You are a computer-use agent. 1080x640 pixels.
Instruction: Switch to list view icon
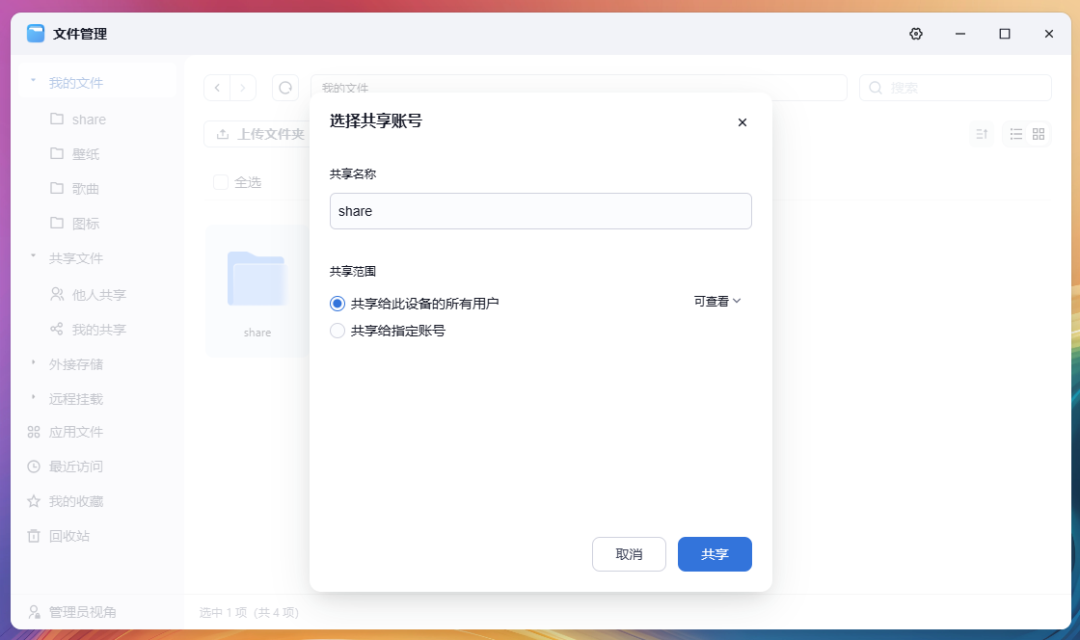pos(1016,134)
